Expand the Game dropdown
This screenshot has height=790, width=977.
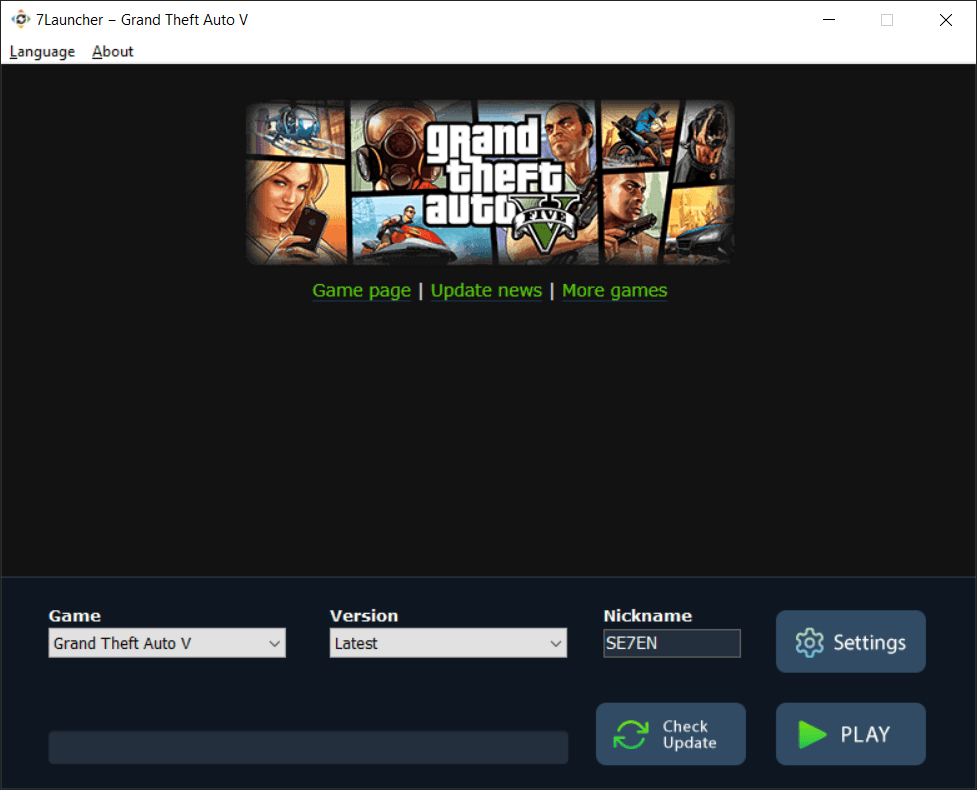167,643
